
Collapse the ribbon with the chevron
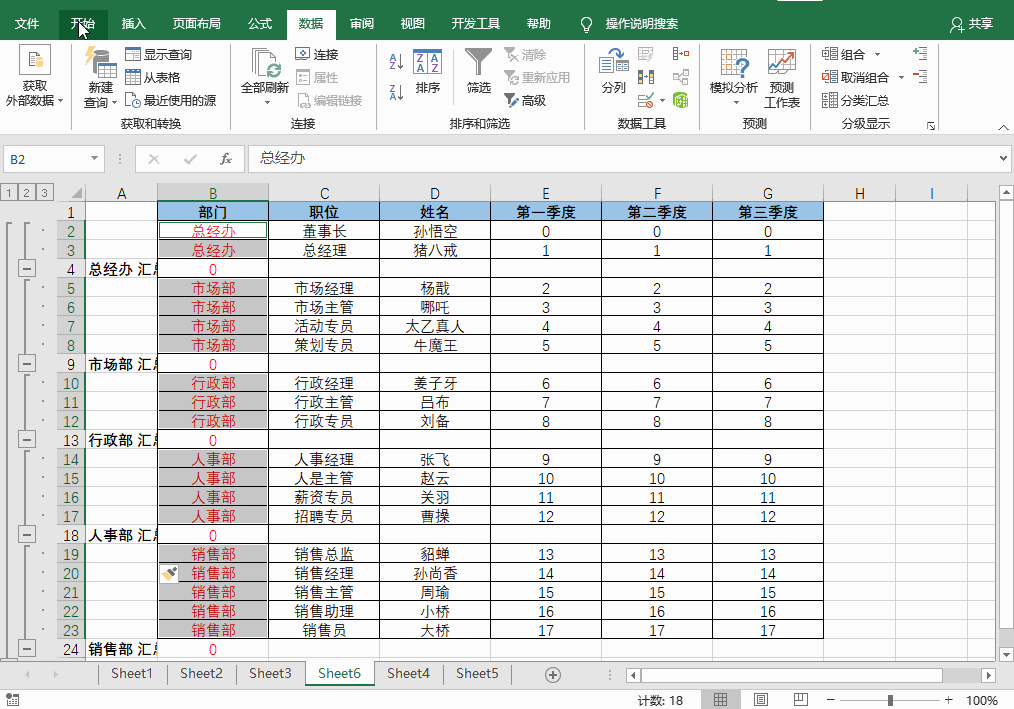pyautogui.click(x=1003, y=127)
